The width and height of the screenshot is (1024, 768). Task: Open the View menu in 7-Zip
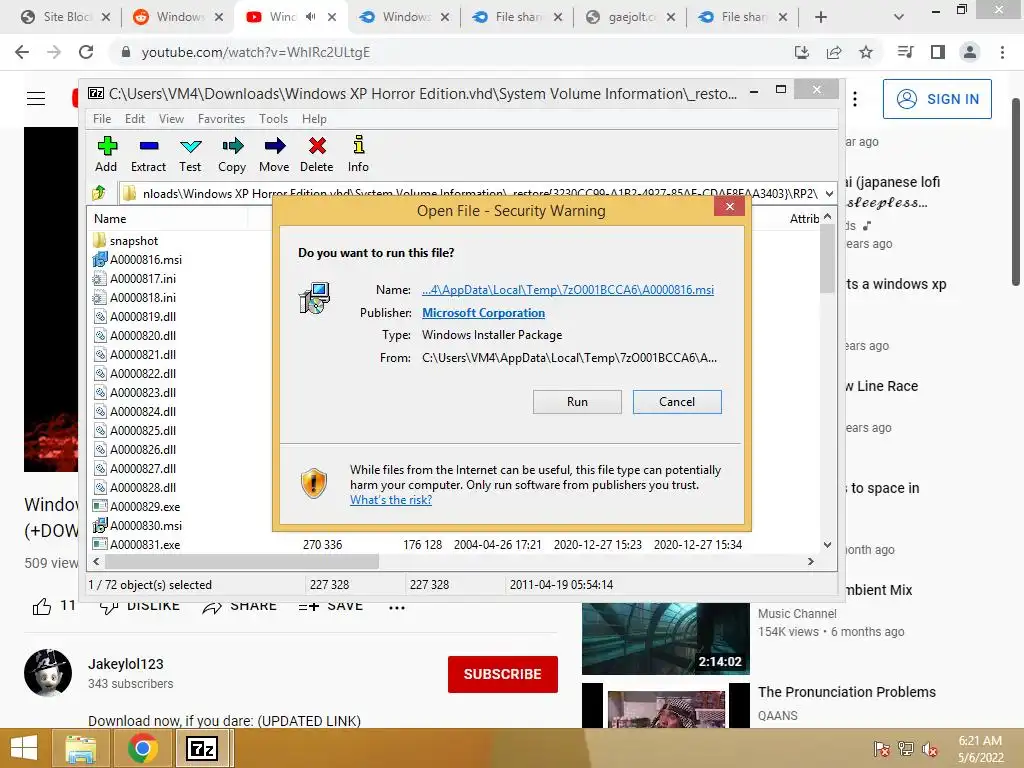tap(171, 119)
